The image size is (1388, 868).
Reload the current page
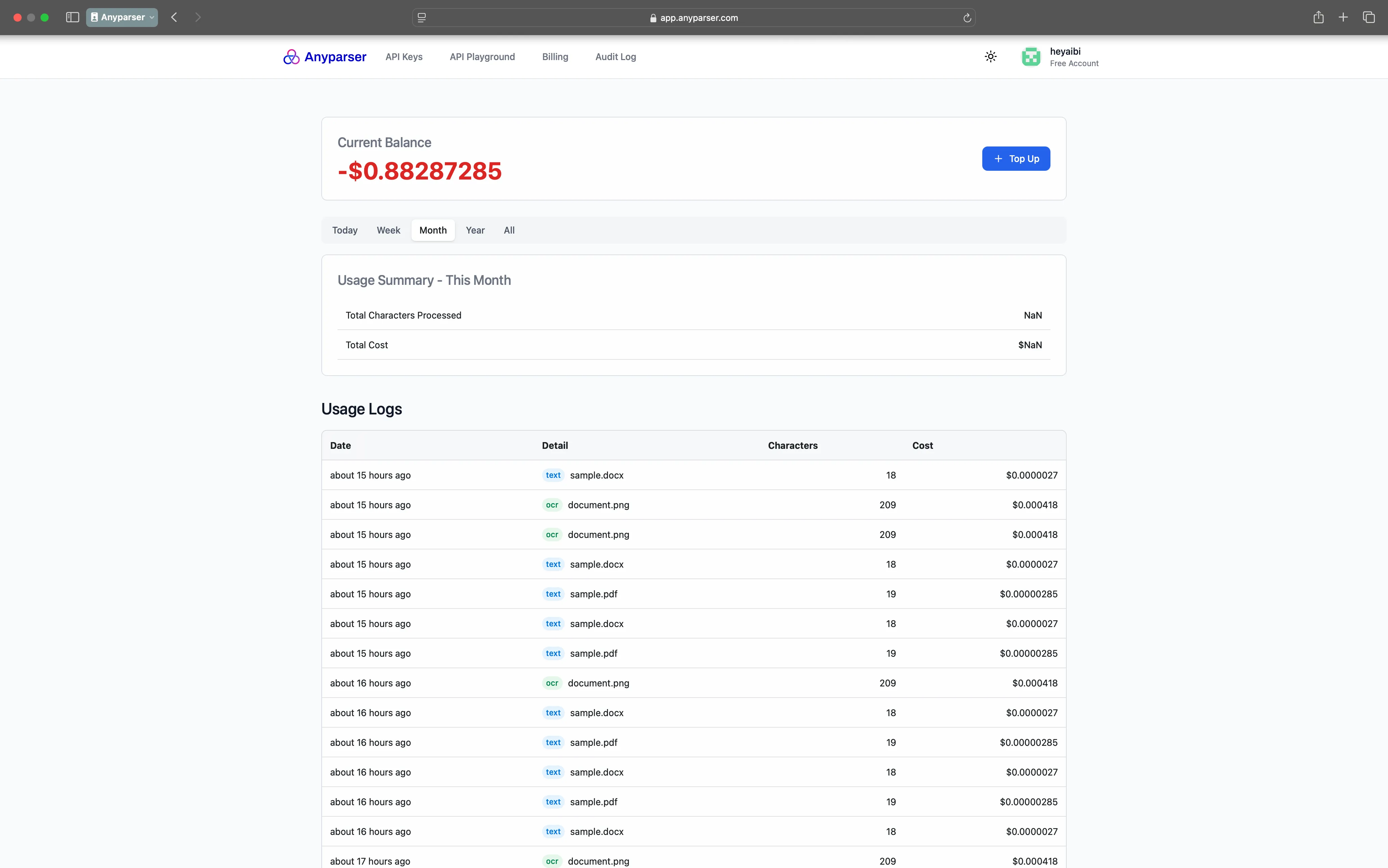click(967, 18)
